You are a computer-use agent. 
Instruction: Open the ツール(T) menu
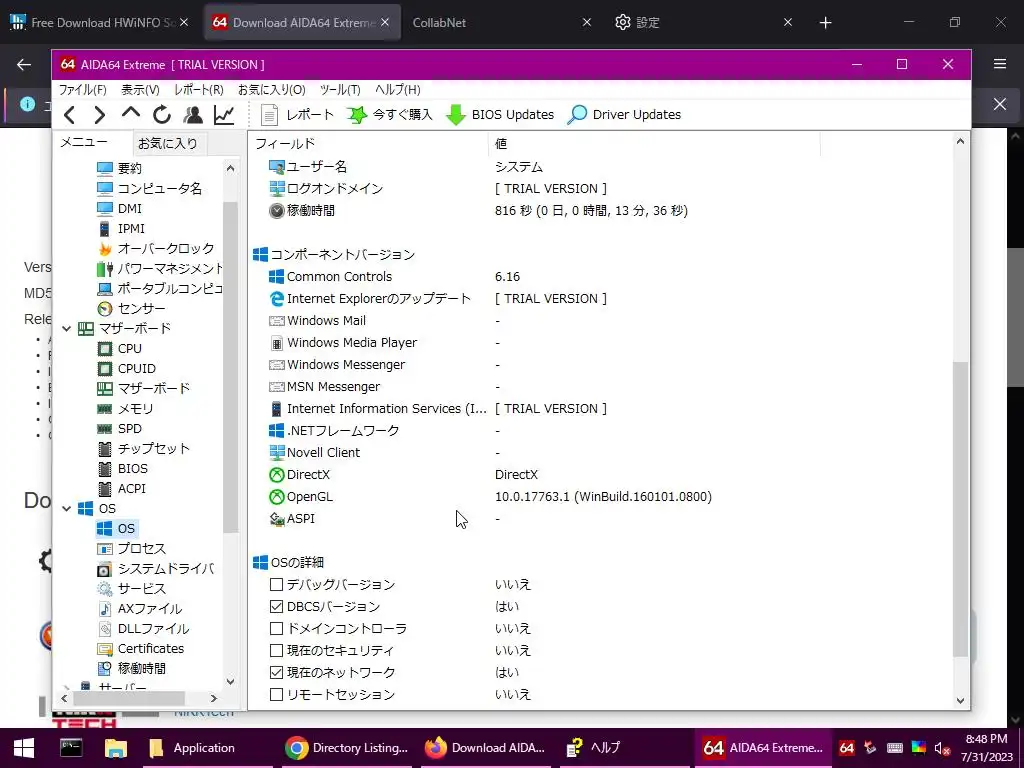pos(340,89)
